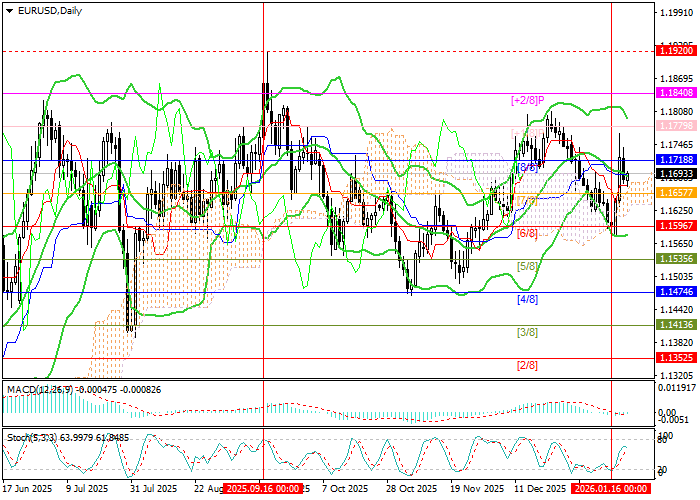700x500 pixels.
Task: Click the highlighted 2026.01.16 date marker
Action: [x=612, y=490]
